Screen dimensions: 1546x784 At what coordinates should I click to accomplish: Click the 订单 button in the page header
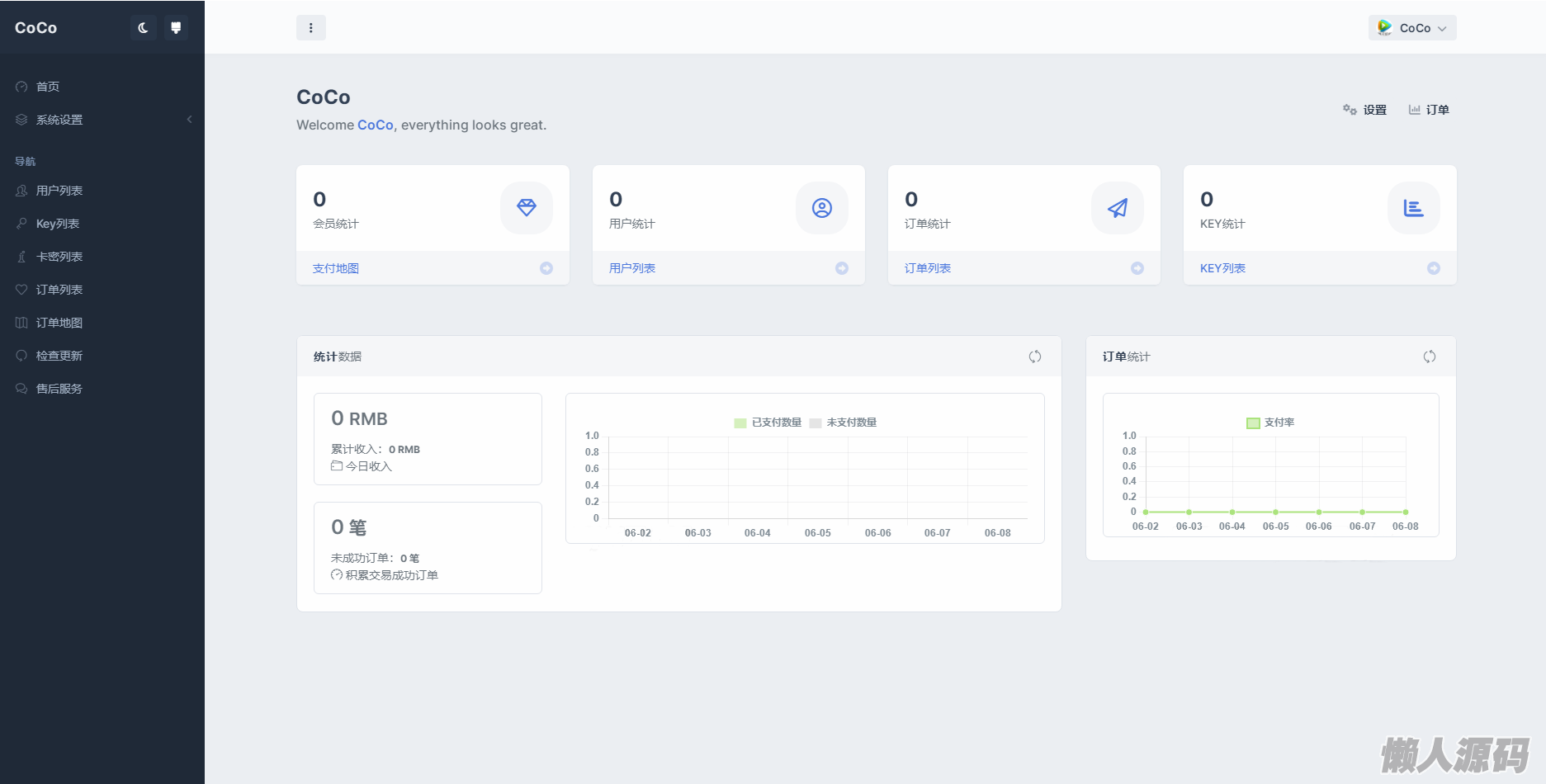(1429, 110)
